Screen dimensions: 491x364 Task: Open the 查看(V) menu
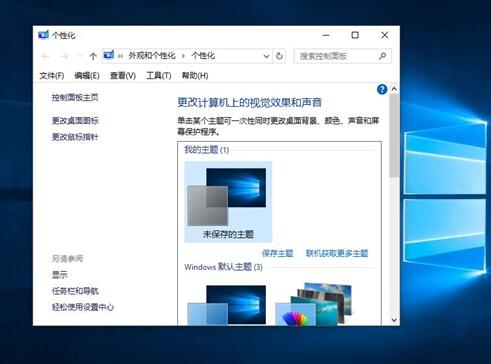point(123,76)
